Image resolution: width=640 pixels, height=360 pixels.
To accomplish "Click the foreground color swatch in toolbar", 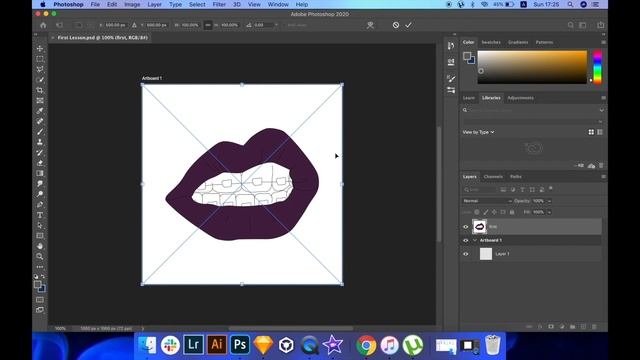I will click(38, 284).
